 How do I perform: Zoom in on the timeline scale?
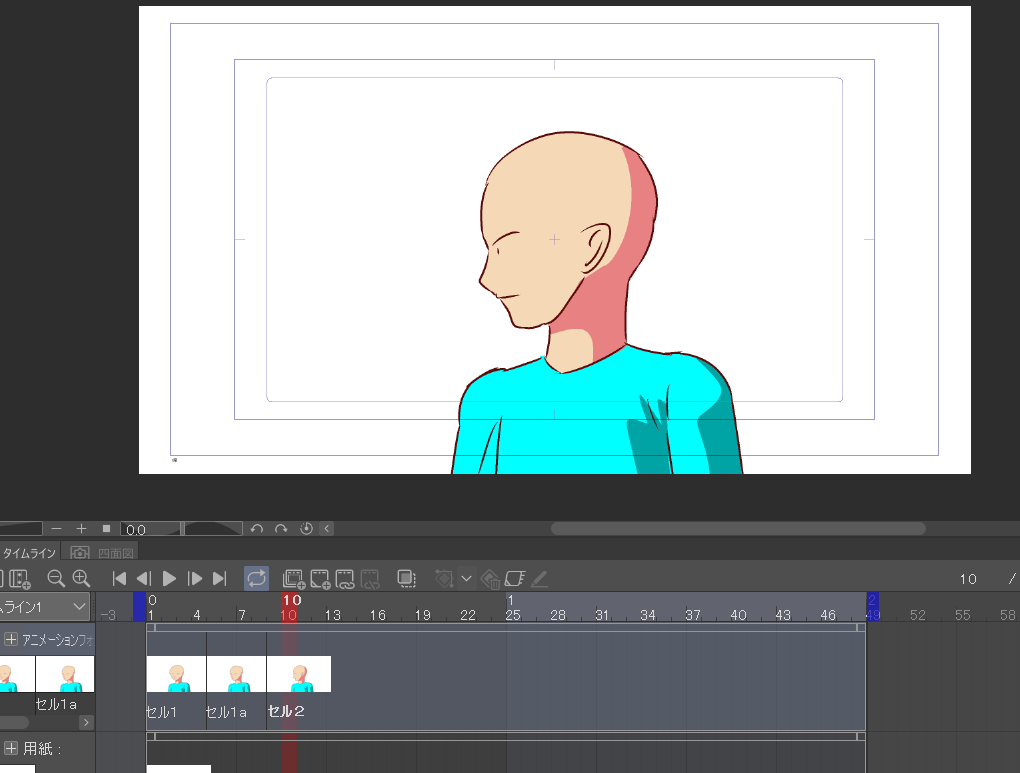81,578
